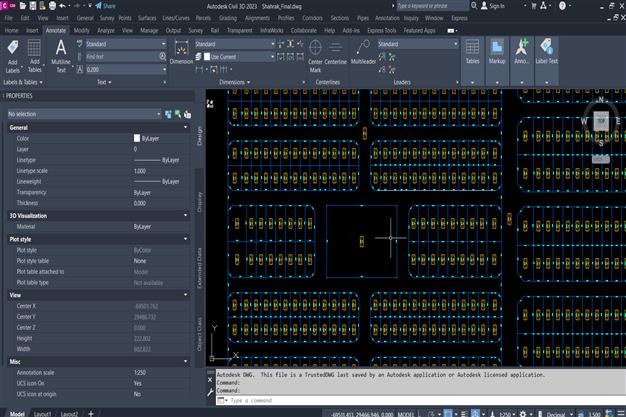This screenshot has width=626, height=417.
Task: Click the Share button in title bar
Action: click(103, 6)
